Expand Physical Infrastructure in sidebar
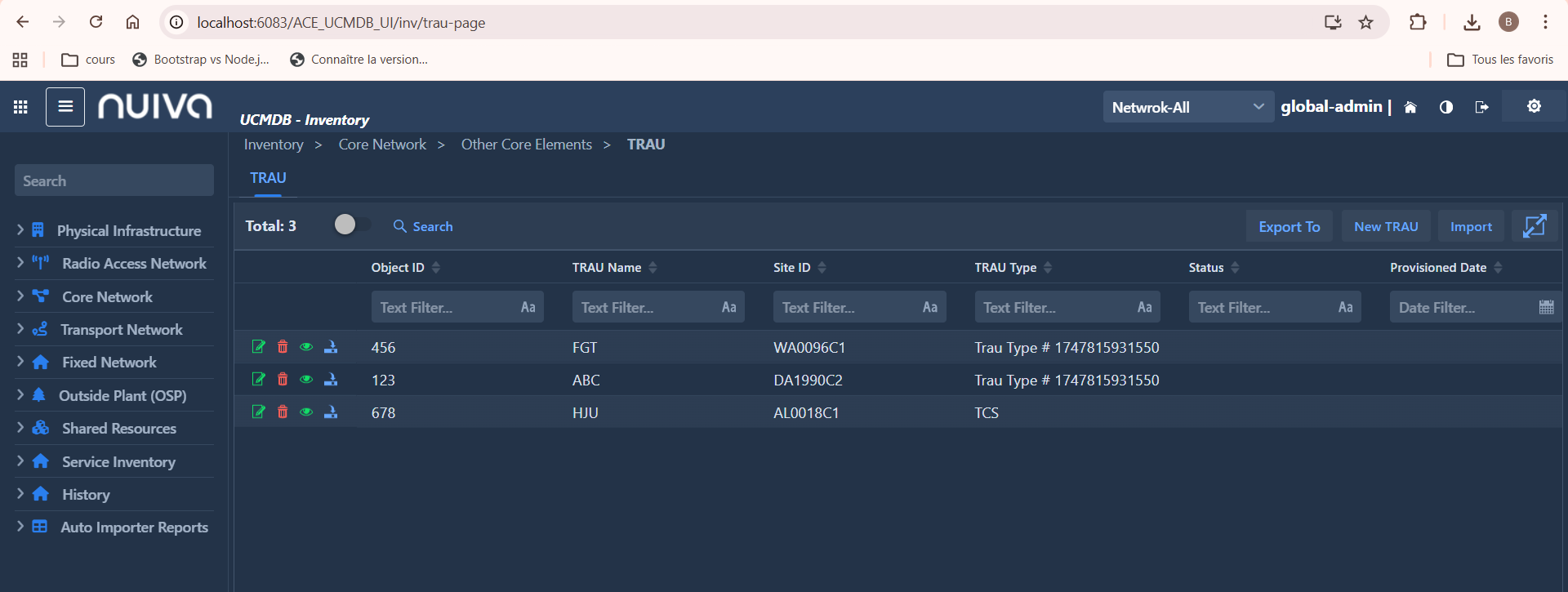The height and width of the screenshot is (592, 1568). coord(20,230)
